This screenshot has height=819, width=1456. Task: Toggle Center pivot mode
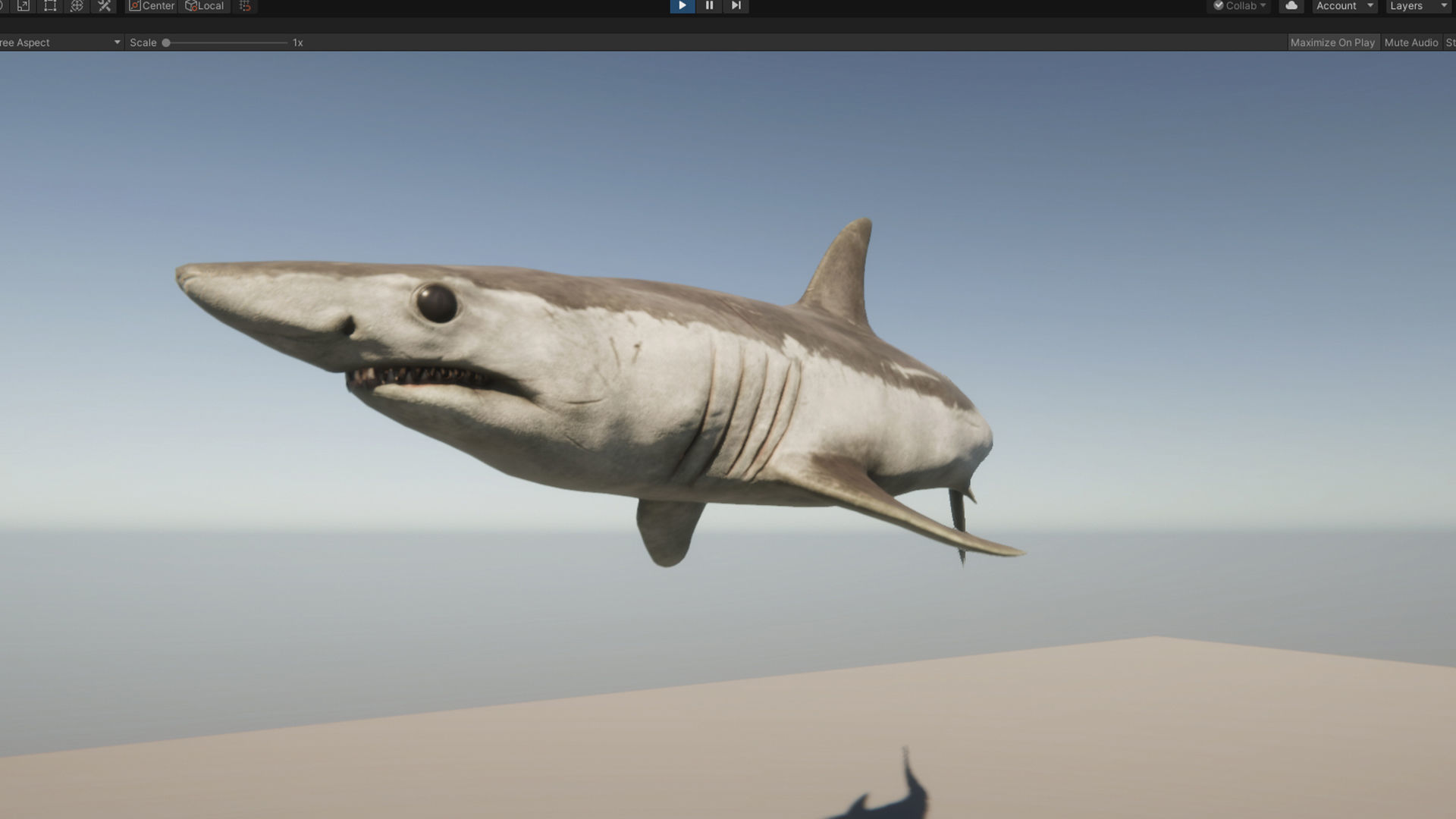click(152, 5)
